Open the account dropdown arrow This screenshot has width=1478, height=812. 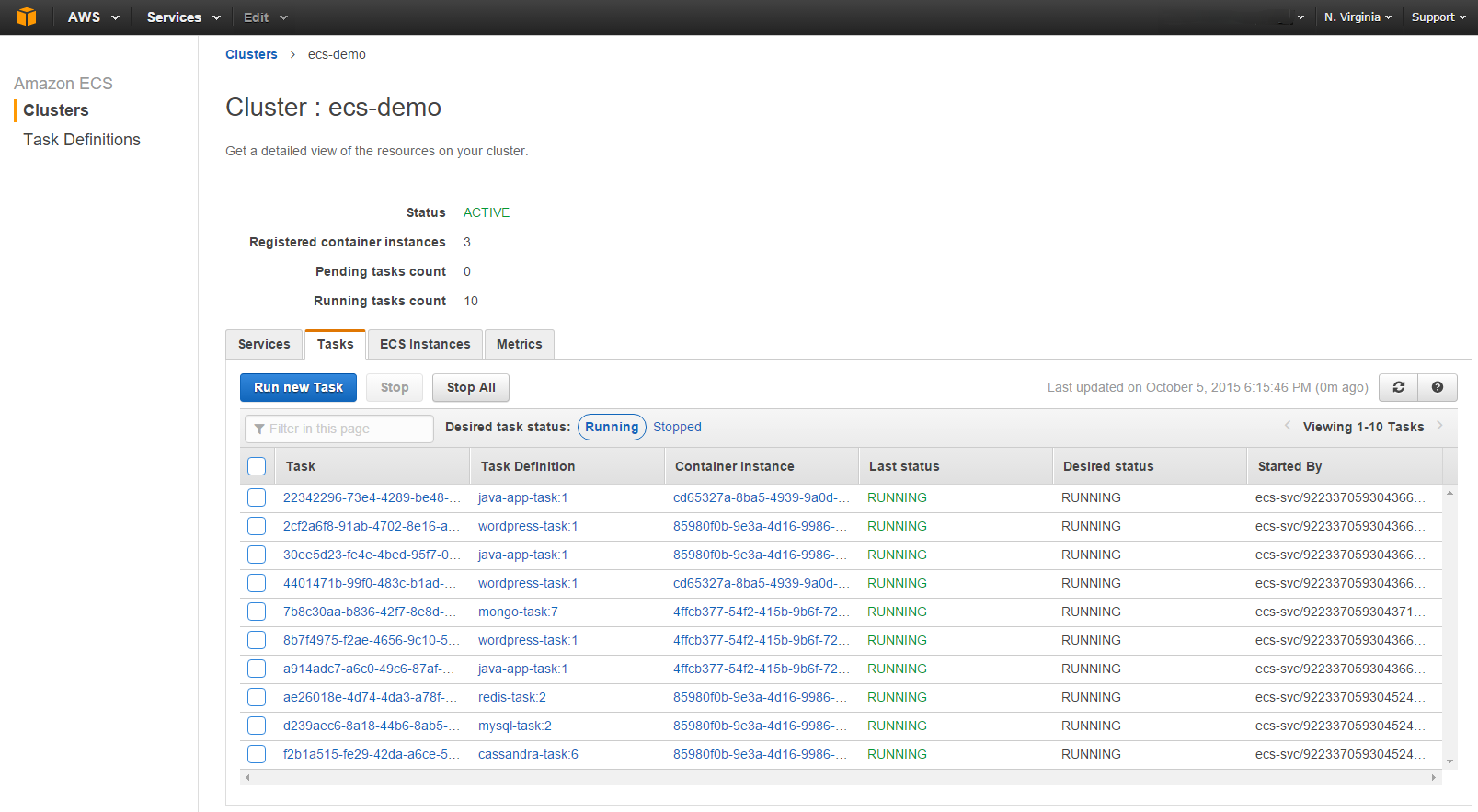click(x=1300, y=17)
